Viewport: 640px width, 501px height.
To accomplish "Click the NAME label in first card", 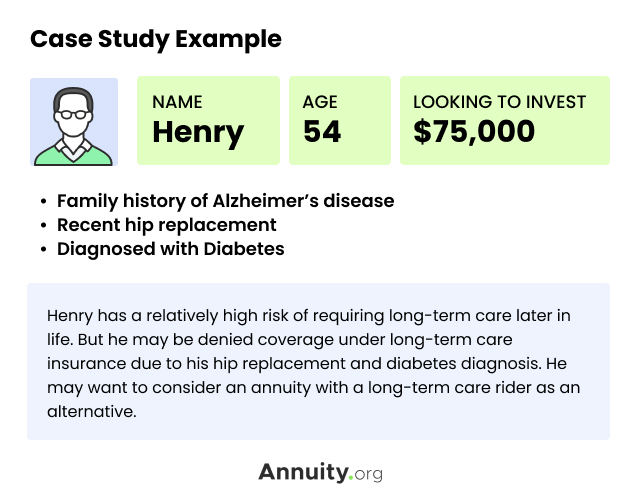I will (177, 102).
